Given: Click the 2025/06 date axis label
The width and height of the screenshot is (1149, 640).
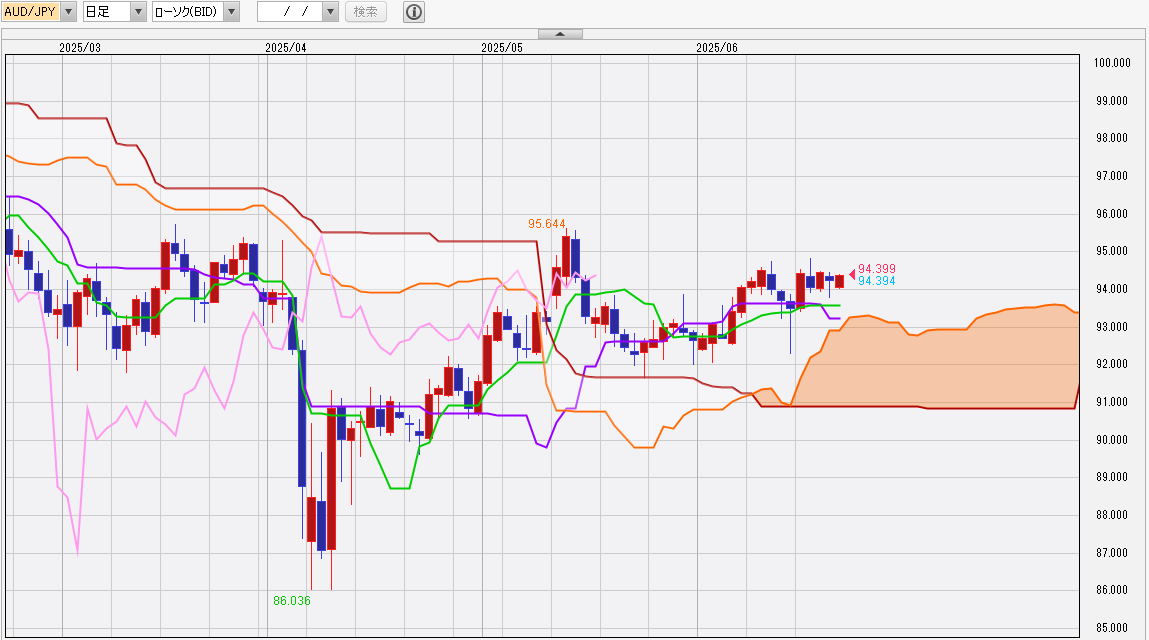Looking at the screenshot, I should point(717,48).
